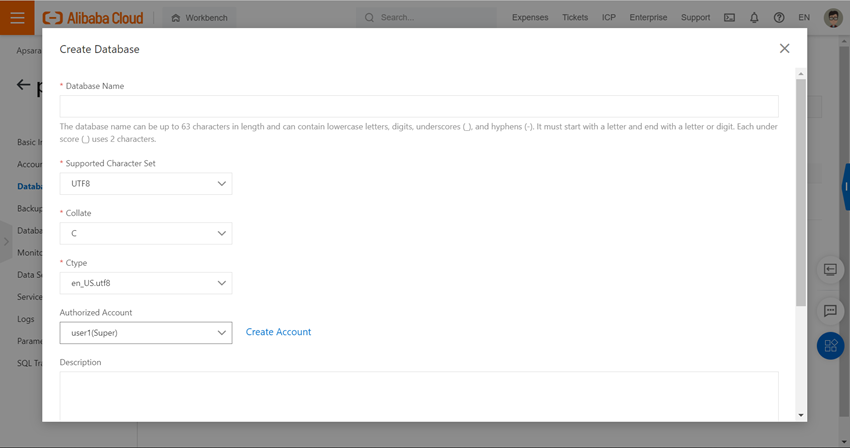Open the notifications bell
The width and height of the screenshot is (850, 448).
click(x=754, y=17)
